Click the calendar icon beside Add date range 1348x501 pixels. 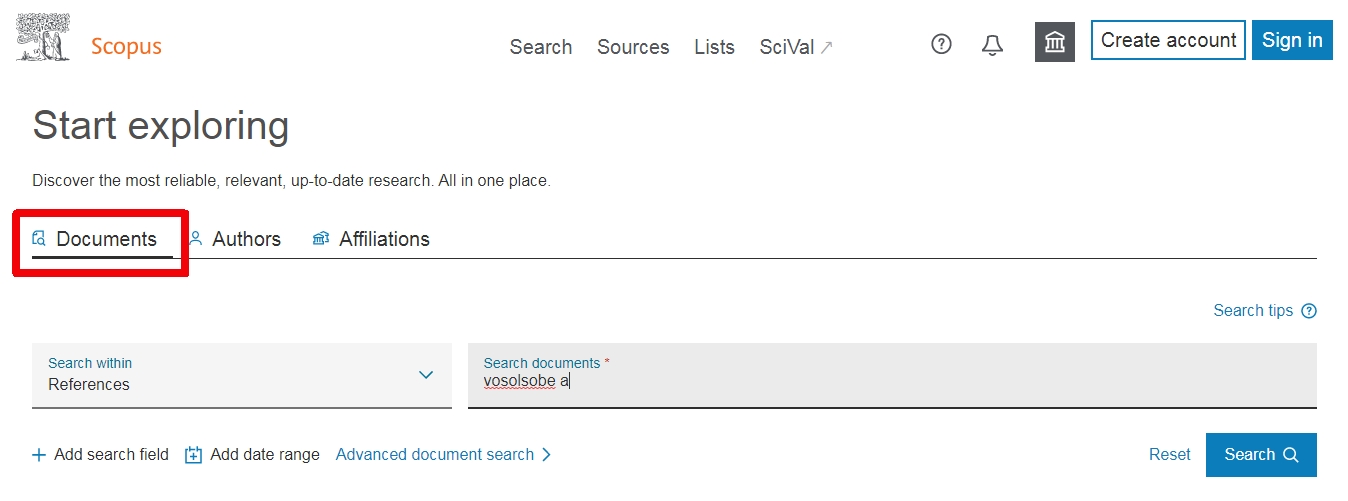pos(194,455)
